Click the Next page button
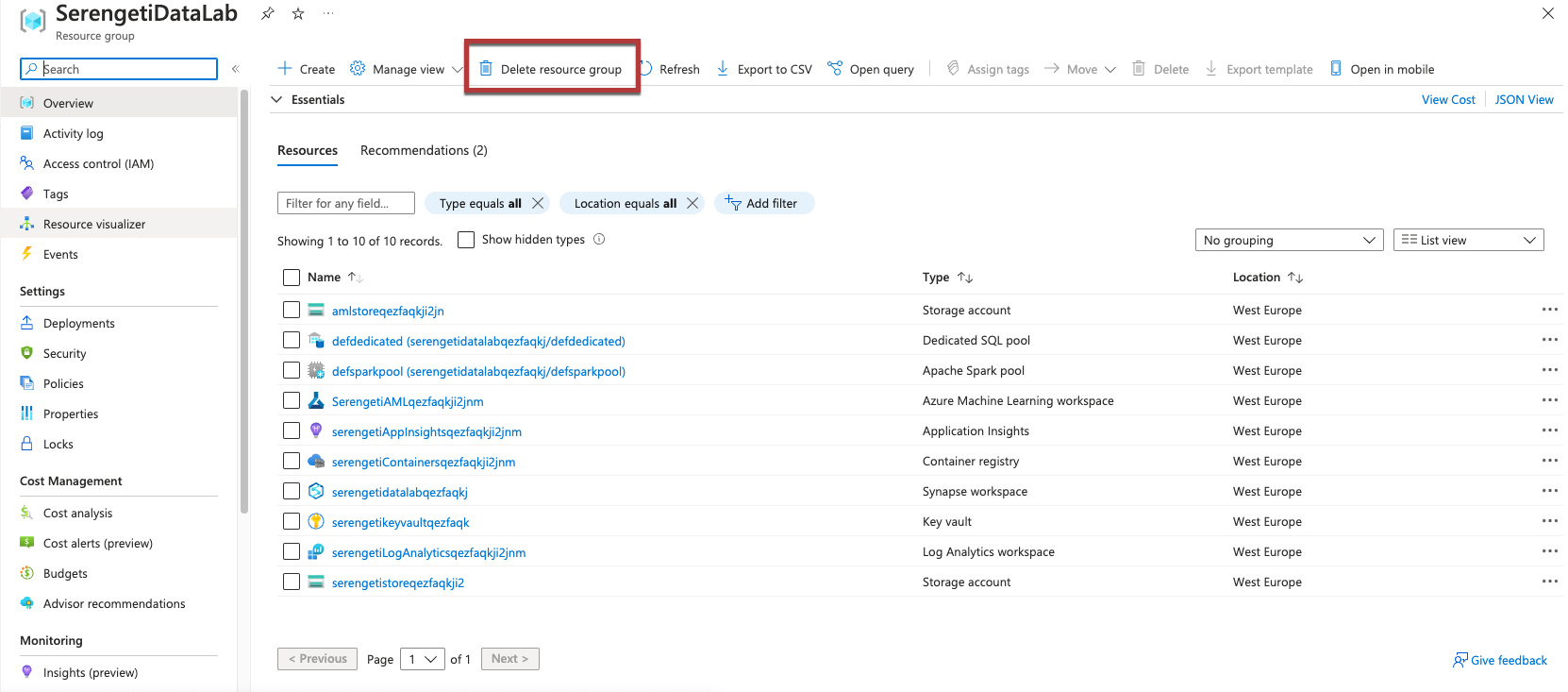Image resolution: width=1568 pixels, height=692 pixels. [x=510, y=659]
